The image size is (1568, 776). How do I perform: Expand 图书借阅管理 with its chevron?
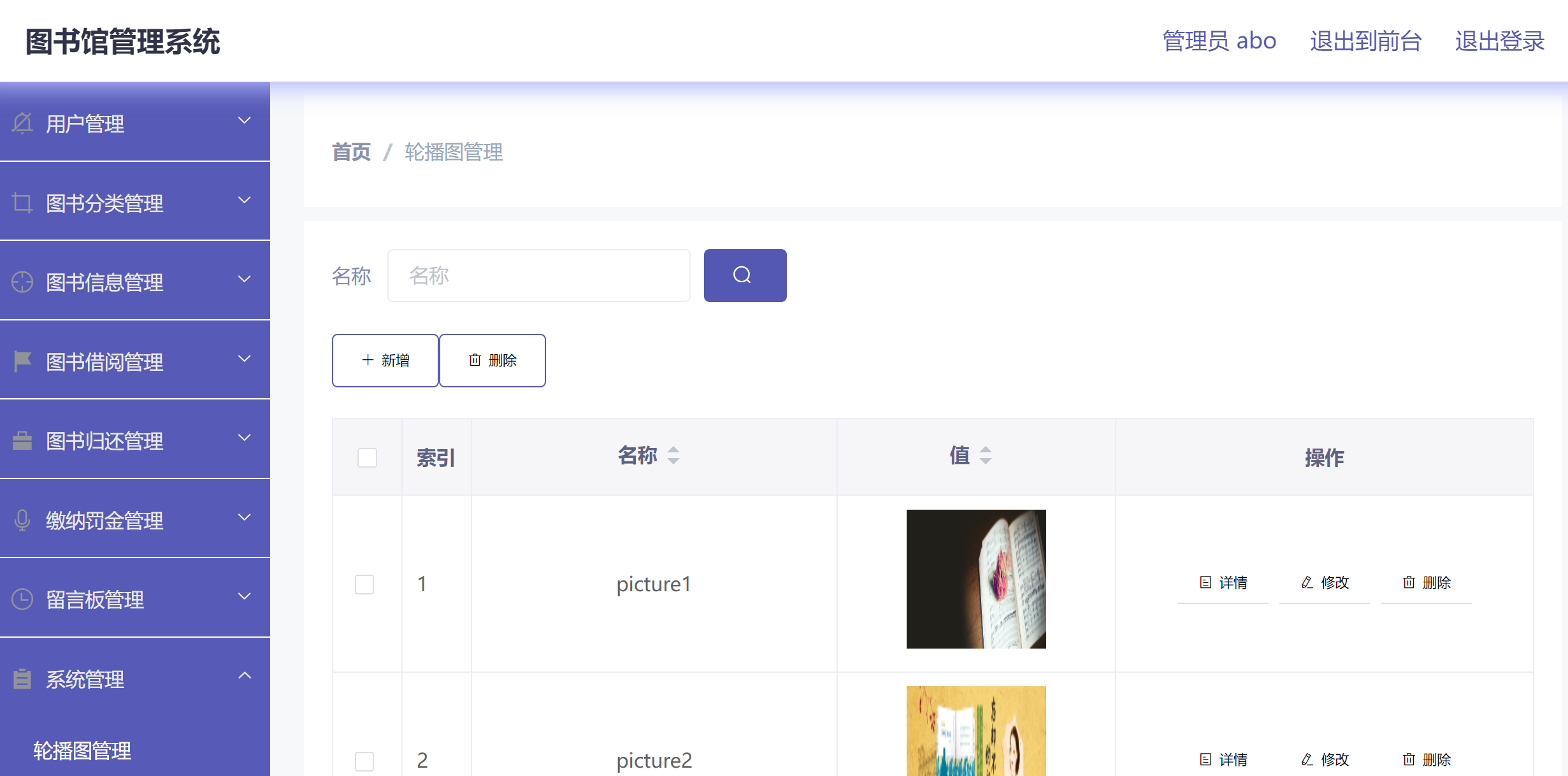pyautogui.click(x=245, y=359)
